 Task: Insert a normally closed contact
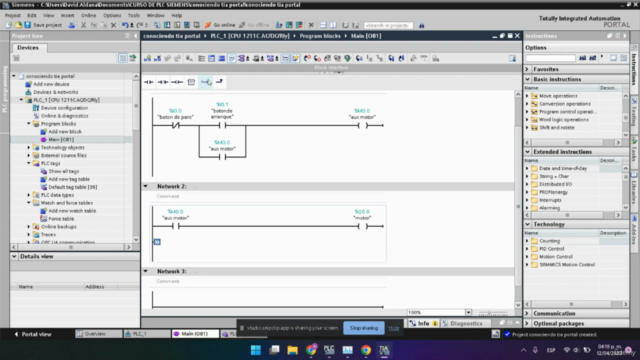point(162,82)
